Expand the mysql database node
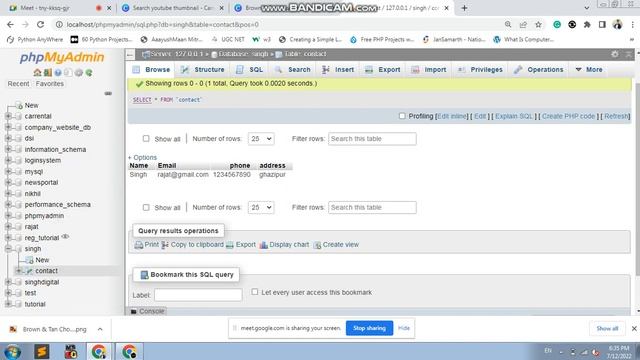The image size is (640, 360). 8,171
